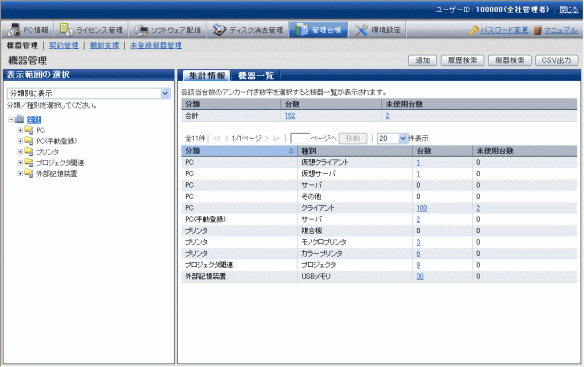Screen dimensions: 584x367
Task: Select the 合計 label in the tree
Action: coord(34,120)
